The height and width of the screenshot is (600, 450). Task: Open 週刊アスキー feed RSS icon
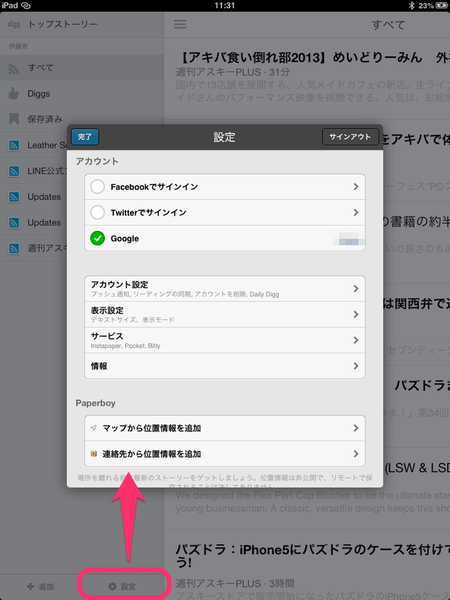(14, 249)
